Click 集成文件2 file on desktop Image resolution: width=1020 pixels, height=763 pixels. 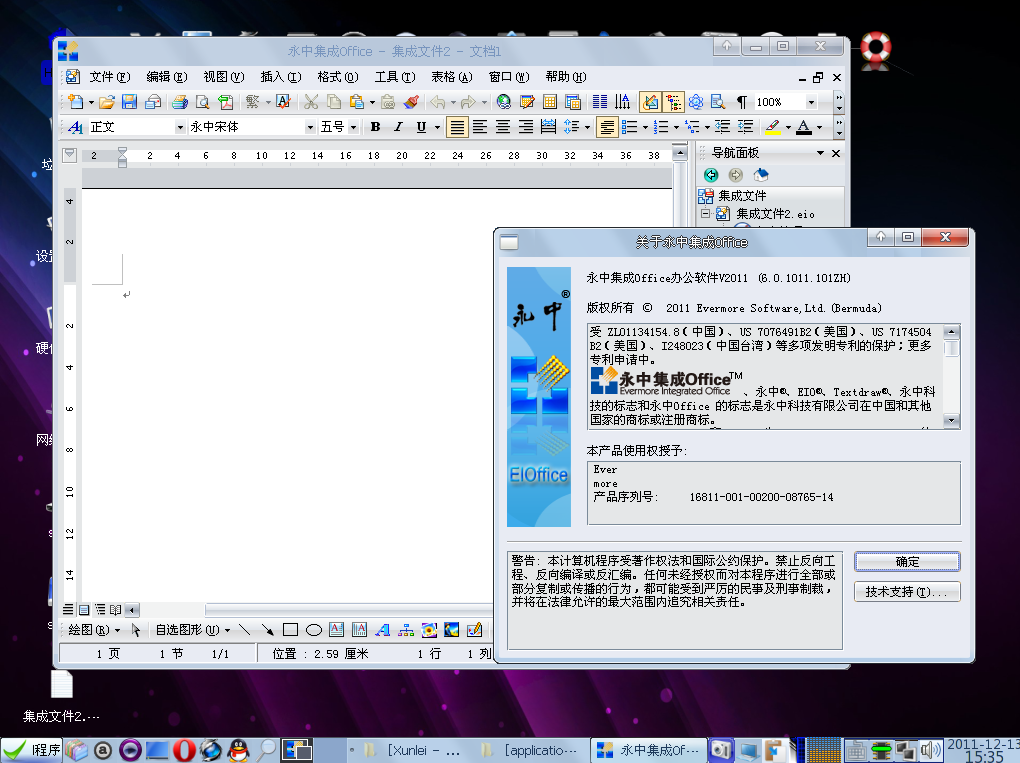pos(61,698)
